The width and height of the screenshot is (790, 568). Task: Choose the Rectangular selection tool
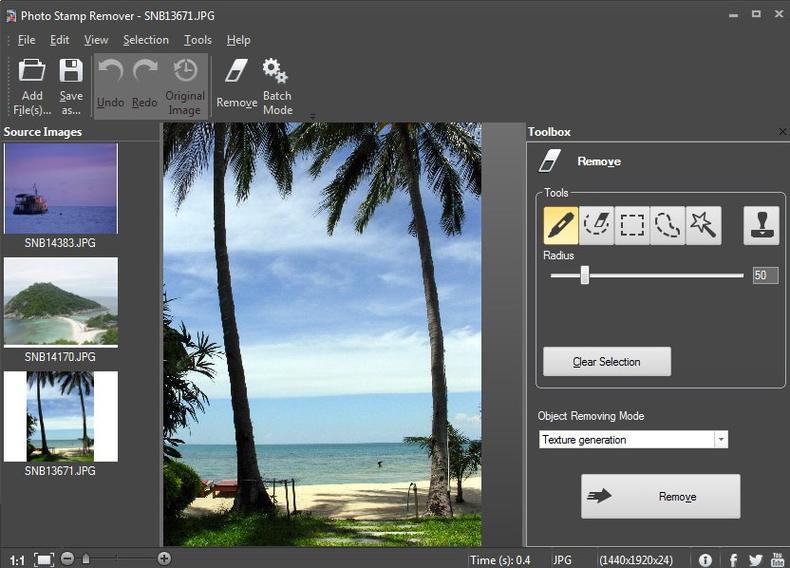632,226
